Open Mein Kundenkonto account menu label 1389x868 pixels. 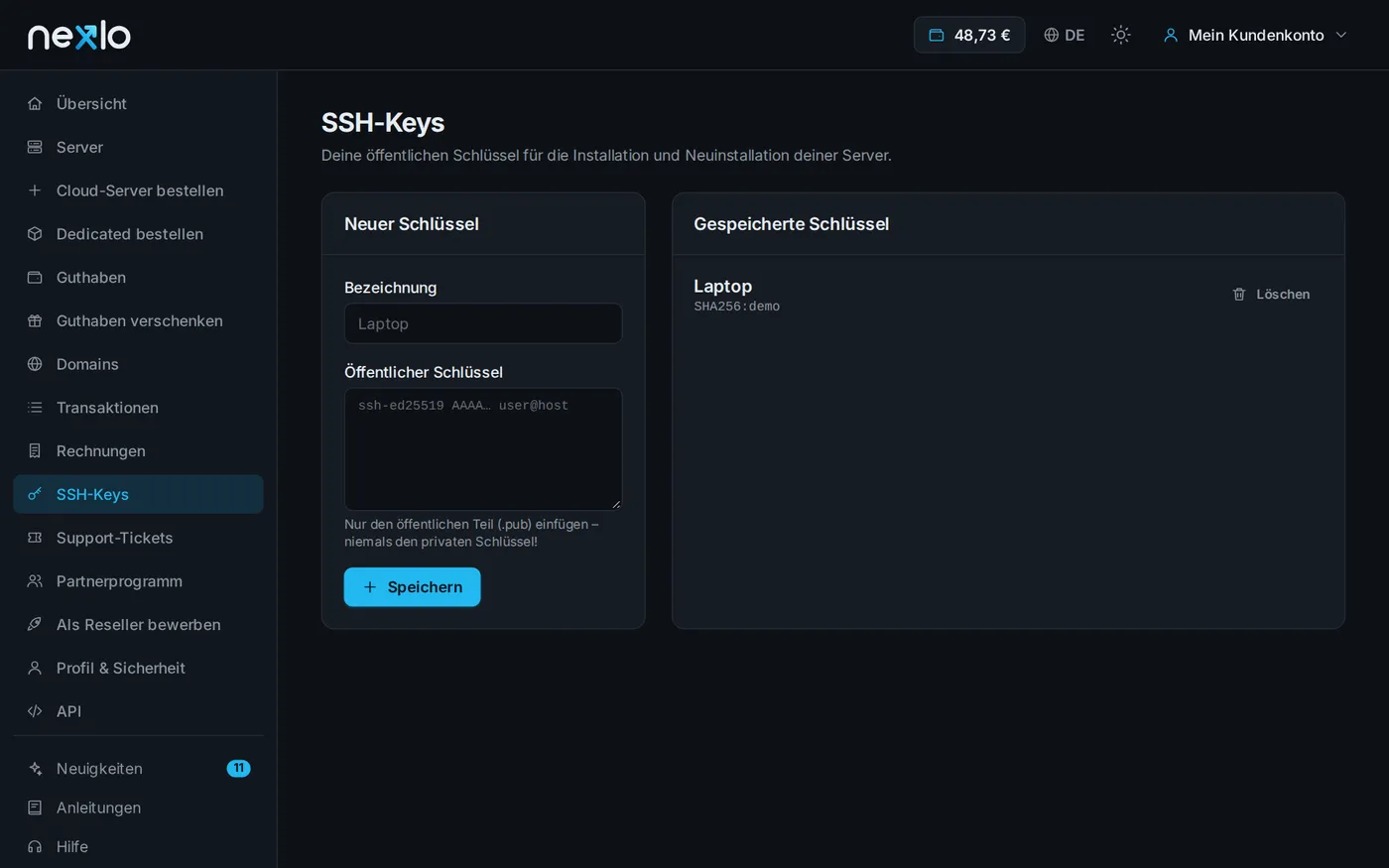point(1256,35)
